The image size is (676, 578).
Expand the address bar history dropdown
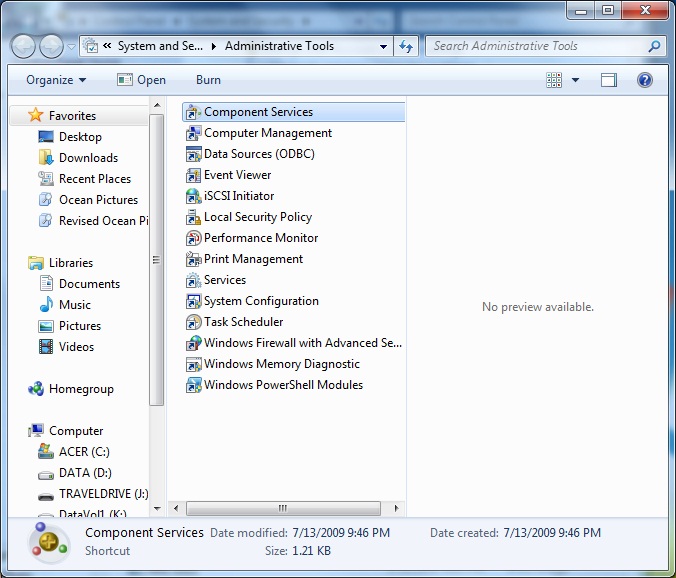[x=383, y=47]
